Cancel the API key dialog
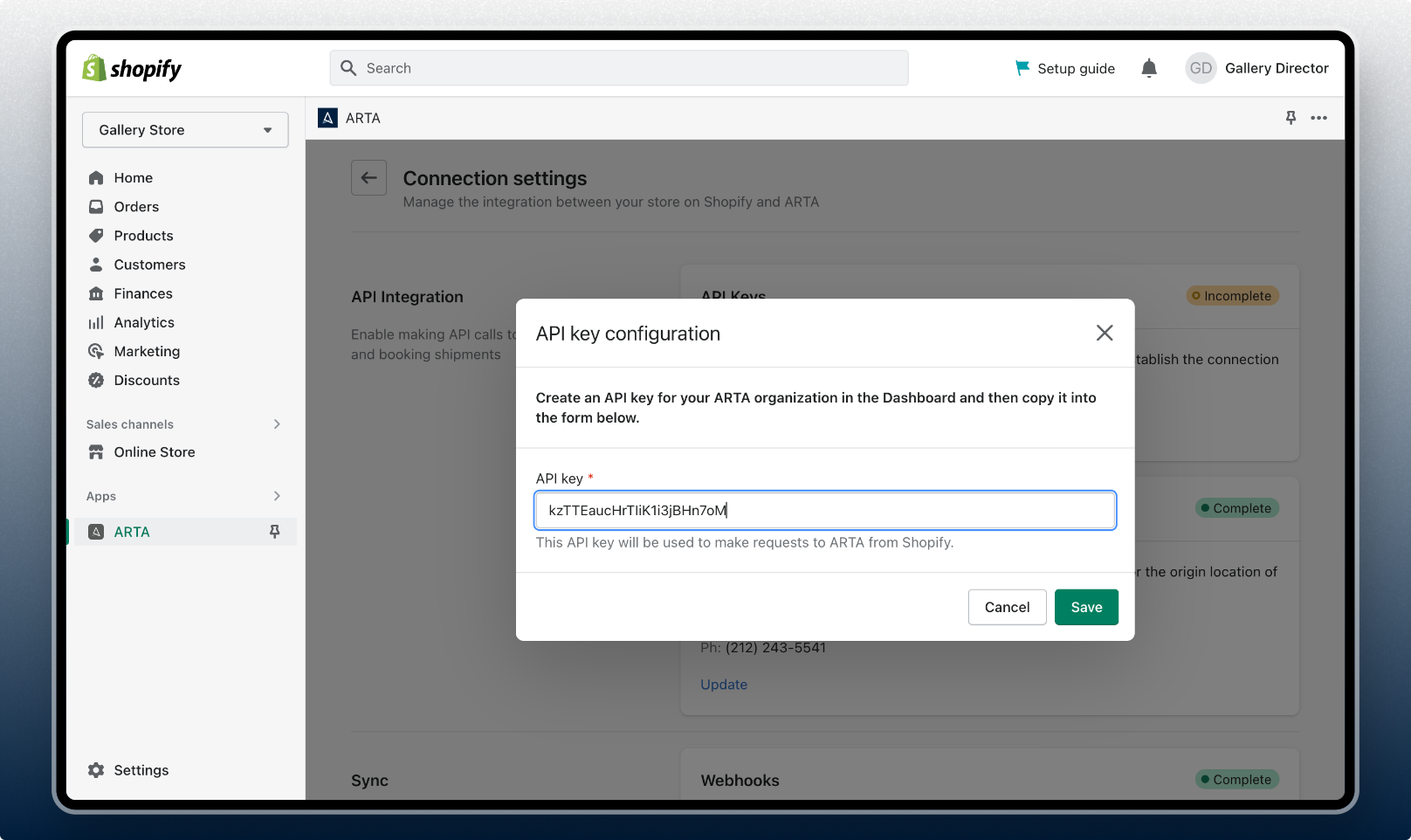The width and height of the screenshot is (1411, 840). coord(1006,607)
